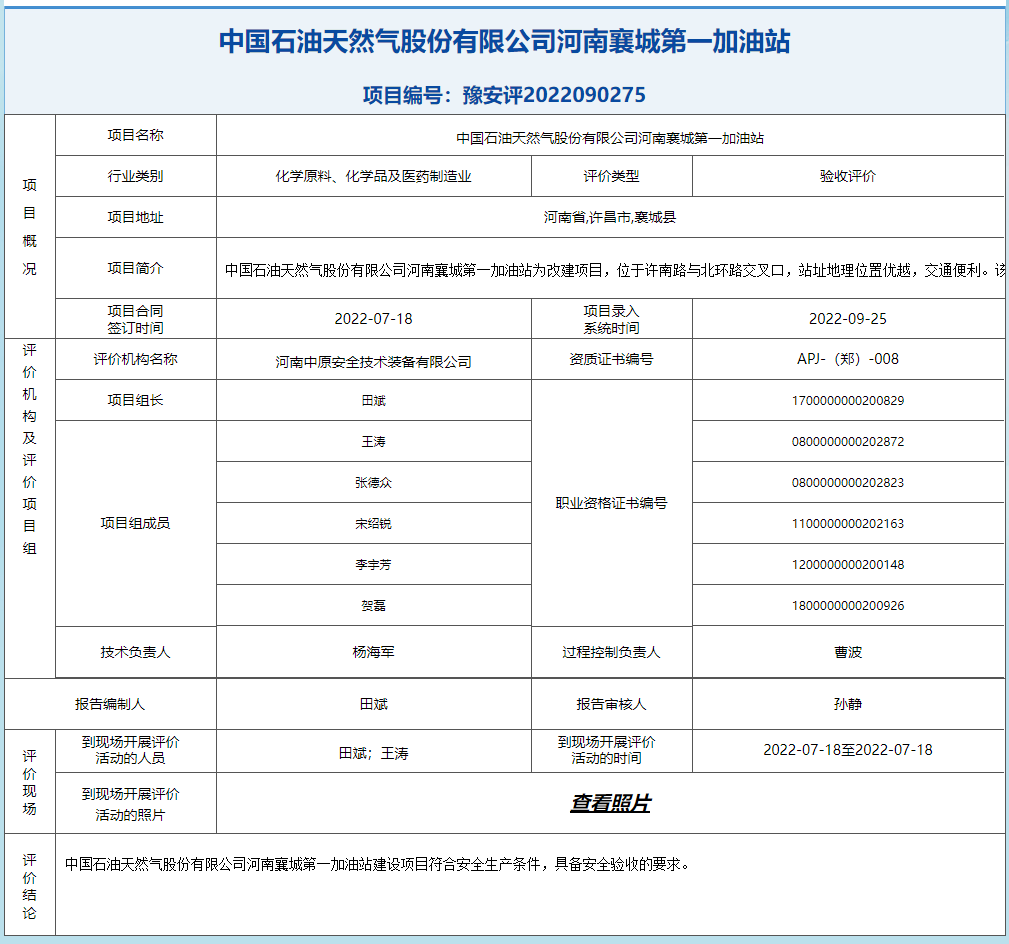Select certificate number 0800000000202872

pyautogui.click(x=847, y=441)
